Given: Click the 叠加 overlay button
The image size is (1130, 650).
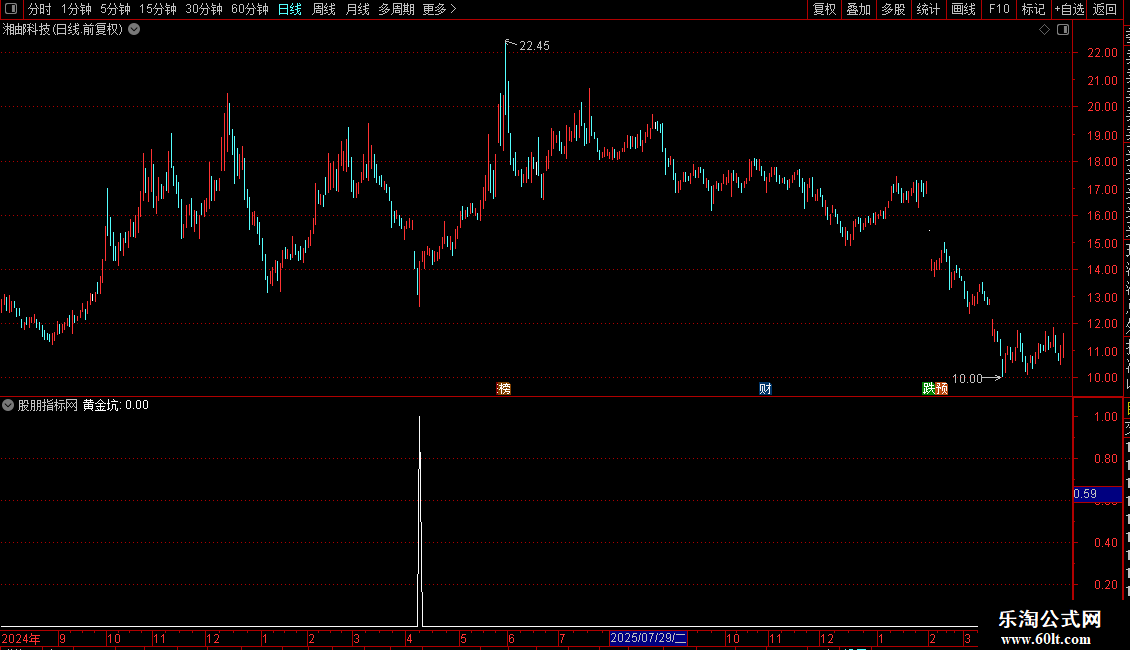Looking at the screenshot, I should click(x=859, y=9).
